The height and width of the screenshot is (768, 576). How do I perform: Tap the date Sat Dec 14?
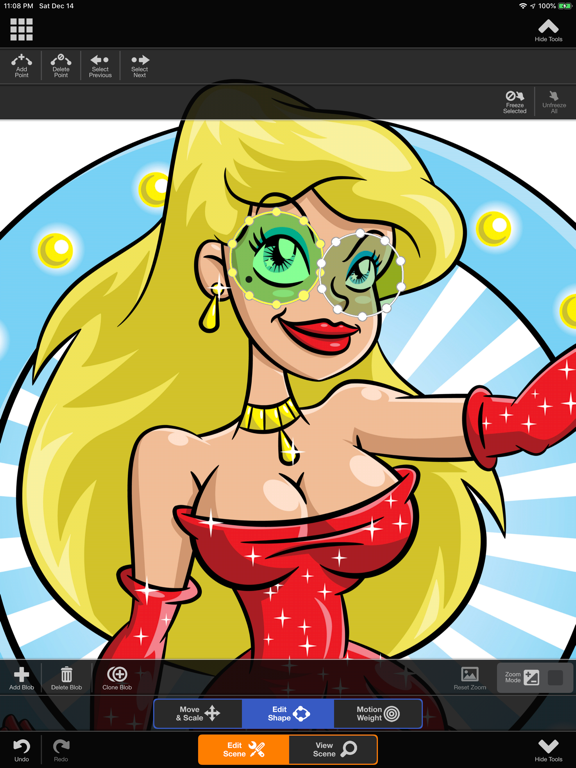pyautogui.click(x=56, y=6)
